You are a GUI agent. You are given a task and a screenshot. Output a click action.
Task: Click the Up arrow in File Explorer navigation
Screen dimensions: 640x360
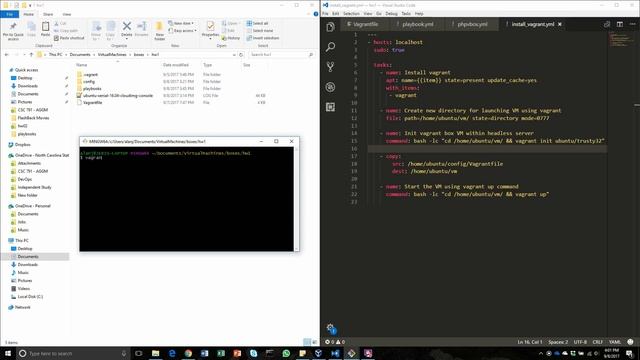tap(31, 54)
